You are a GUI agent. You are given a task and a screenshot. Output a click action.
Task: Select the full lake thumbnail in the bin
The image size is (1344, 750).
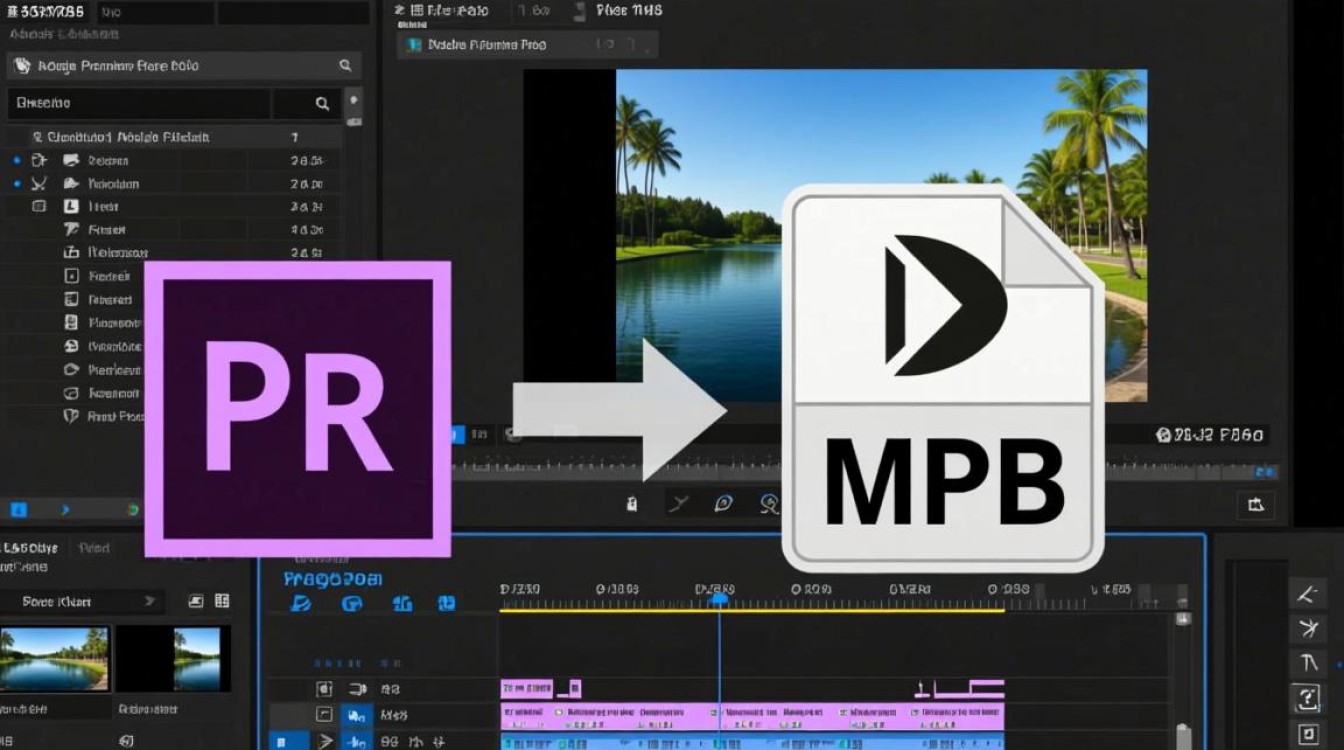coord(54,657)
